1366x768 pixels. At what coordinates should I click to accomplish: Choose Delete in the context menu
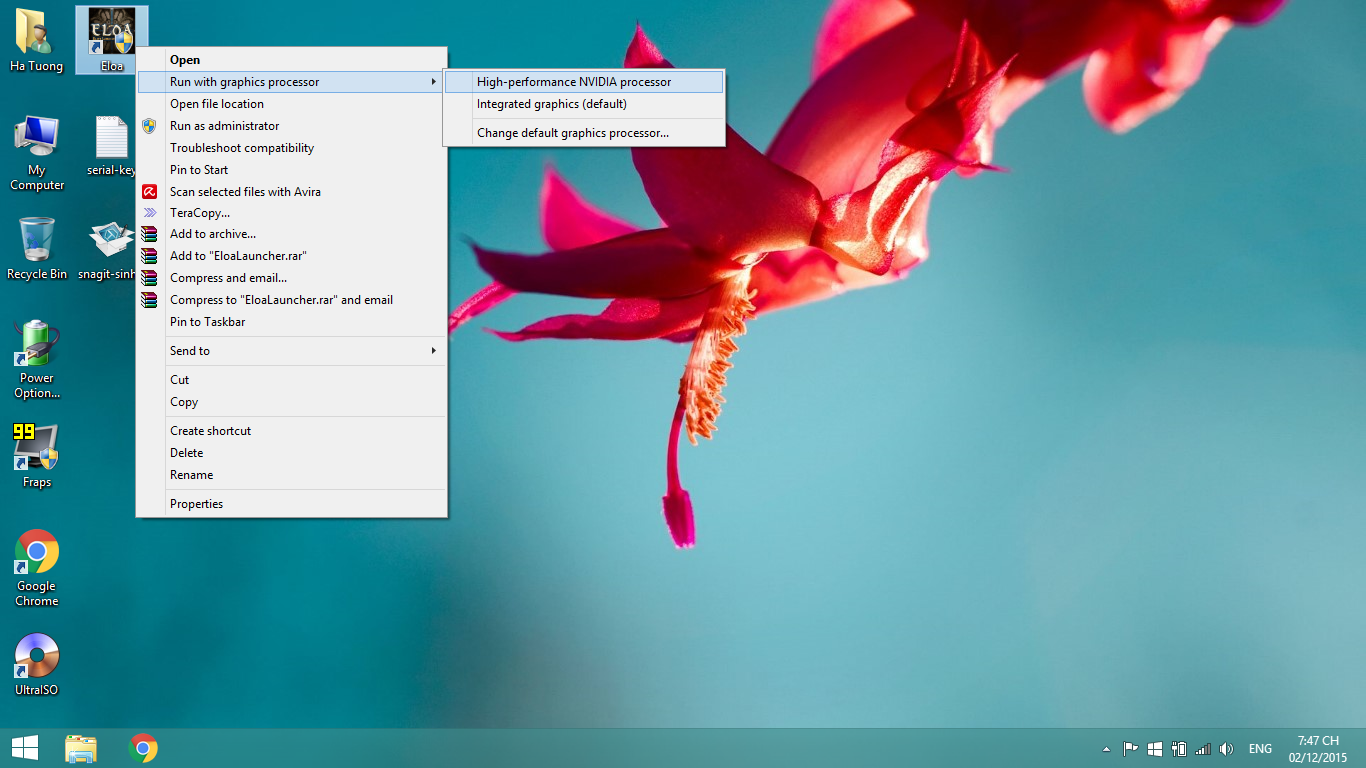[x=291, y=453]
